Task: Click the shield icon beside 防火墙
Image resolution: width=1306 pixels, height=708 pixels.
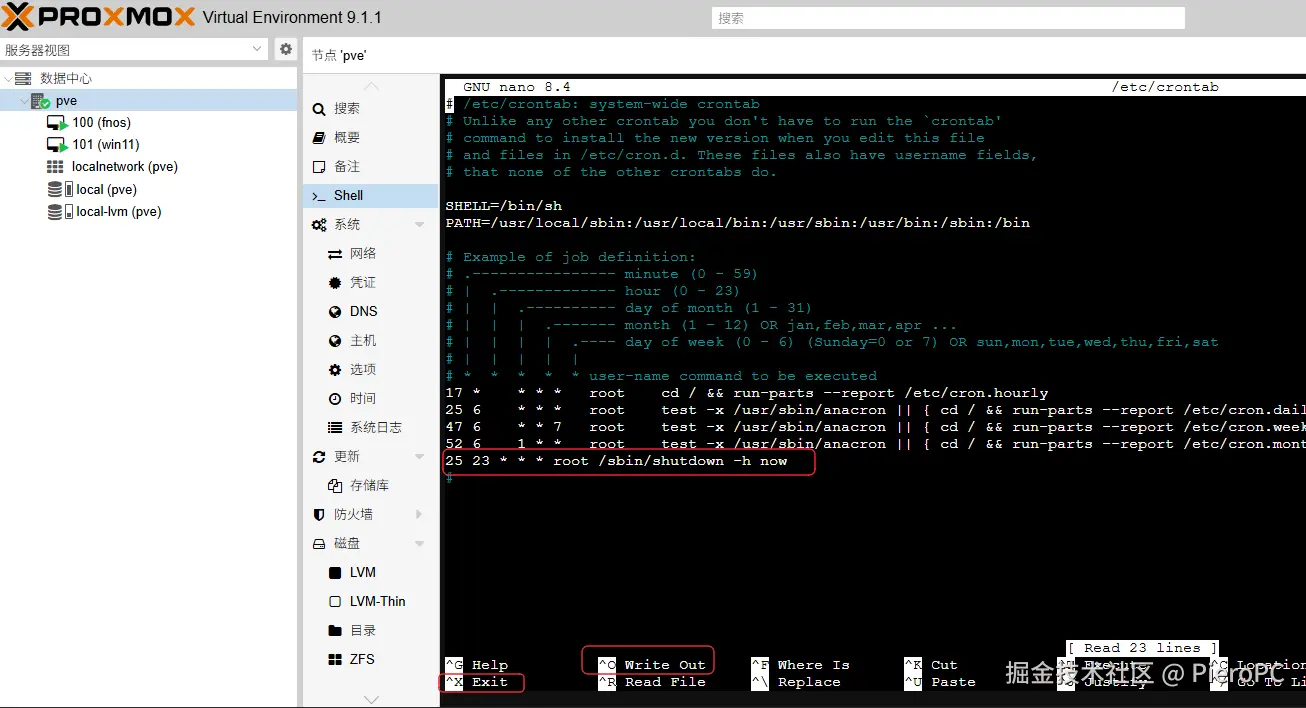Action: 319,515
